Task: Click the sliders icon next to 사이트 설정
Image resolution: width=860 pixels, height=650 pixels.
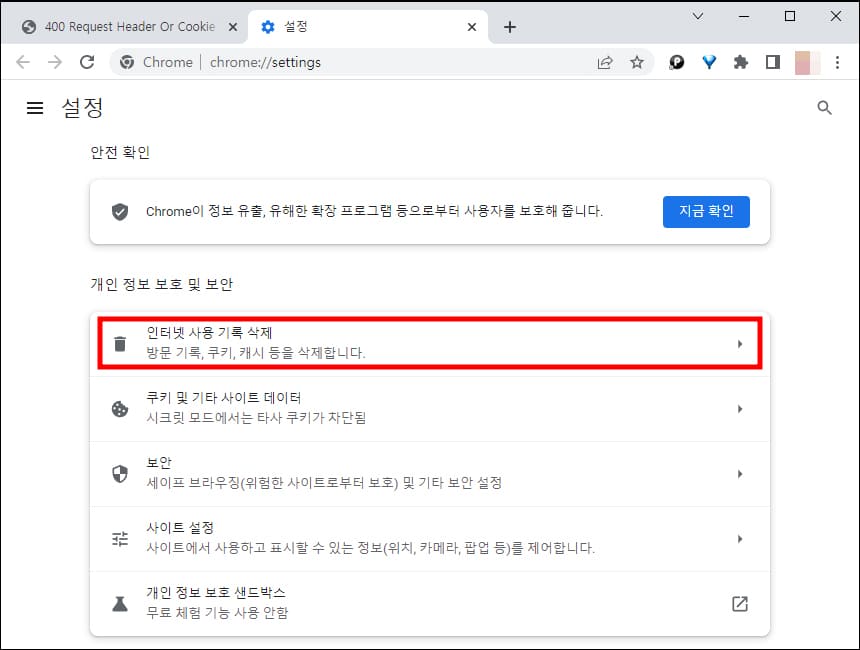Action: pos(120,538)
